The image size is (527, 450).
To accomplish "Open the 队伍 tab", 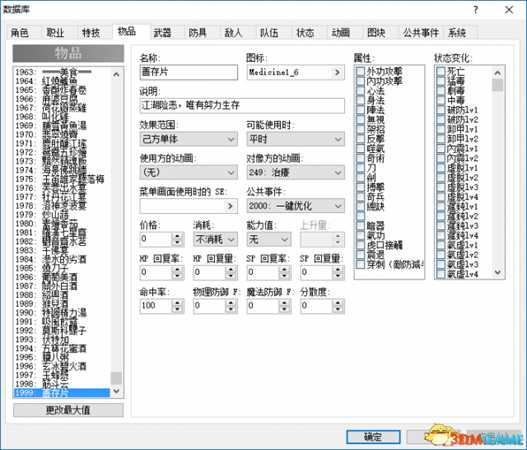I will pos(269,33).
